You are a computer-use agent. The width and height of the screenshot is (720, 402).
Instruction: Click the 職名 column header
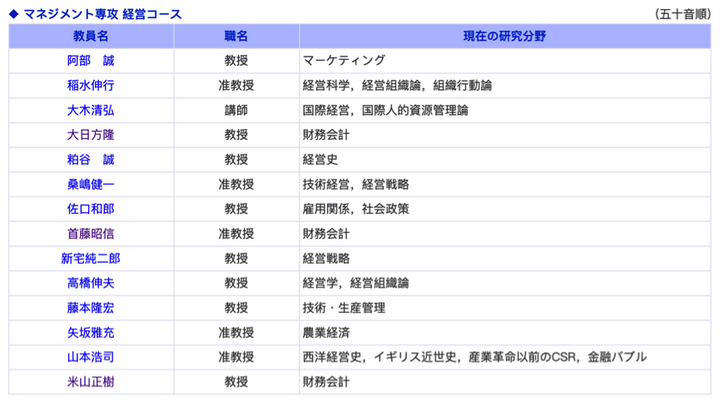(236, 36)
